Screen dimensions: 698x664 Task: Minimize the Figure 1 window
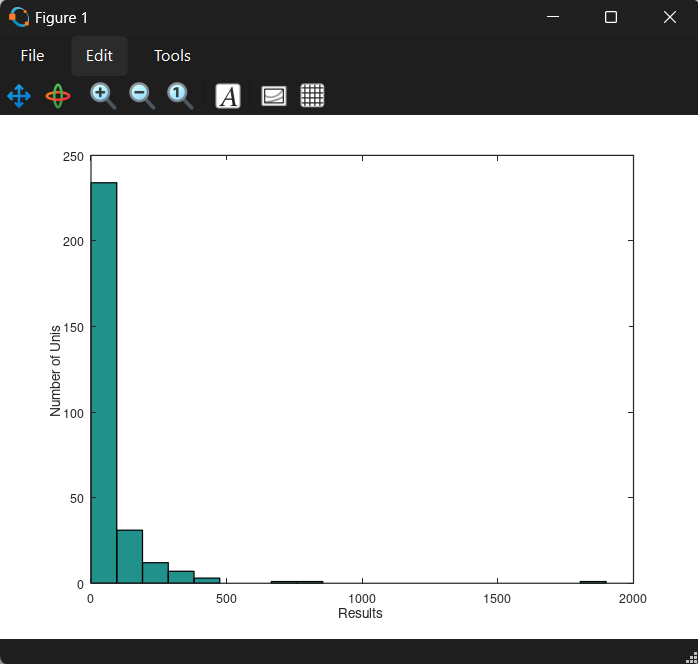(553, 17)
